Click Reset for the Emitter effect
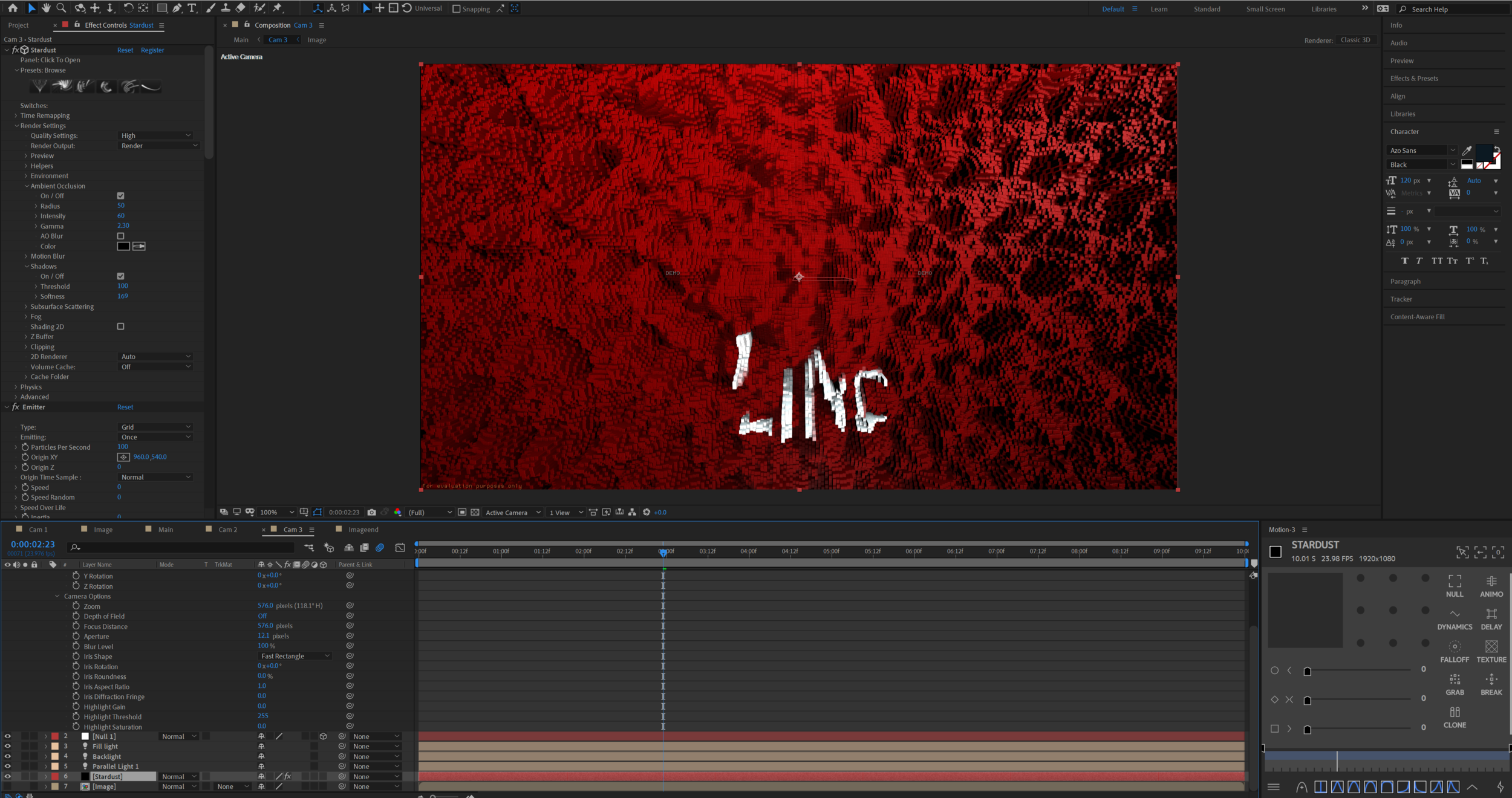Viewport: 1512px width, 798px height. coord(125,407)
